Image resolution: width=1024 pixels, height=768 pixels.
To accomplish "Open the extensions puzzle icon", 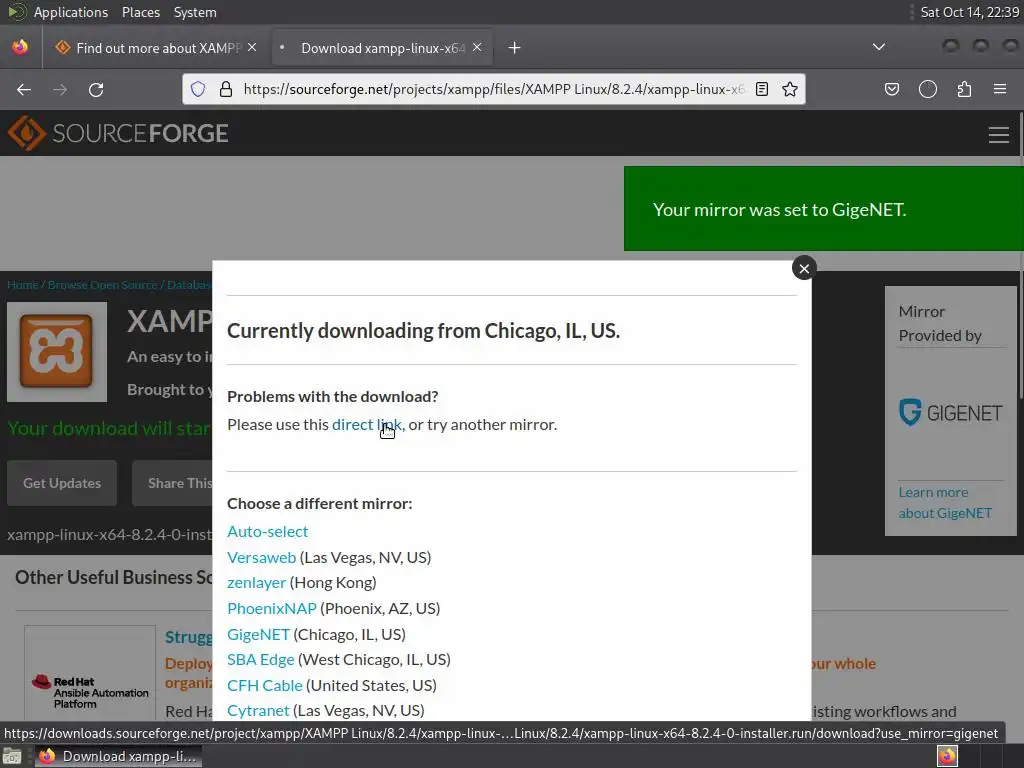I will pos(964,89).
